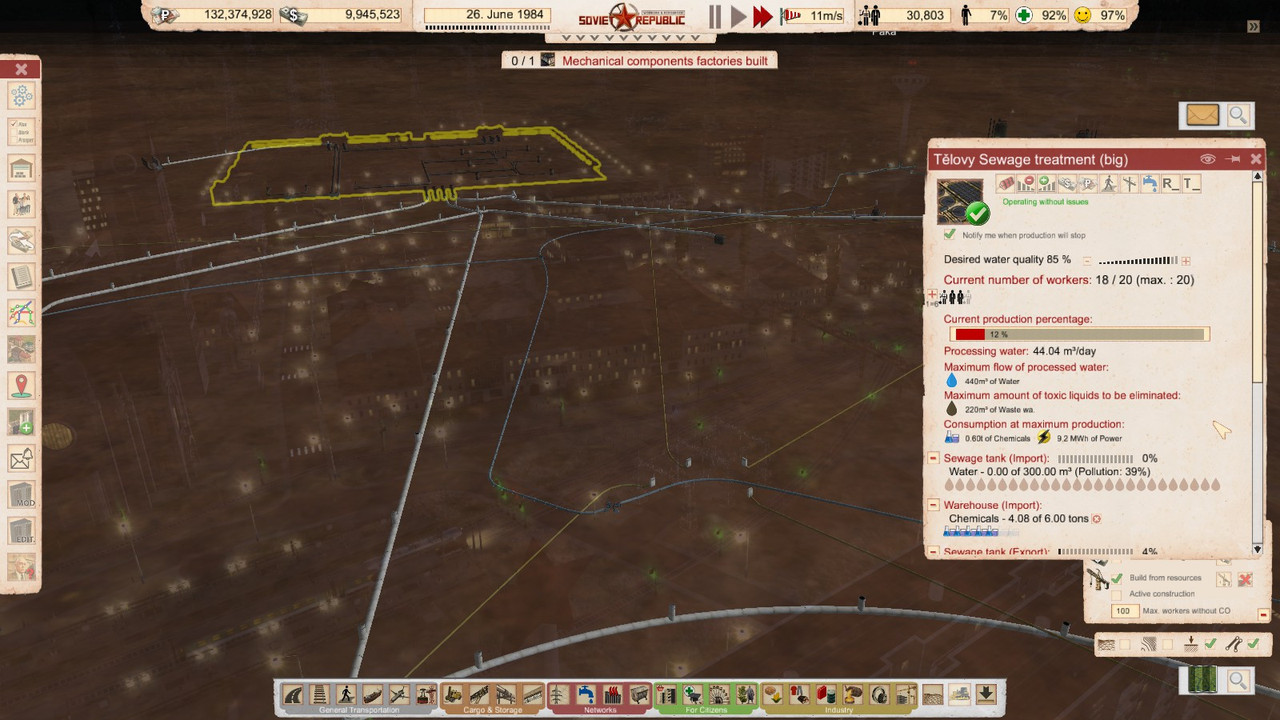Pause the game

coord(715,16)
